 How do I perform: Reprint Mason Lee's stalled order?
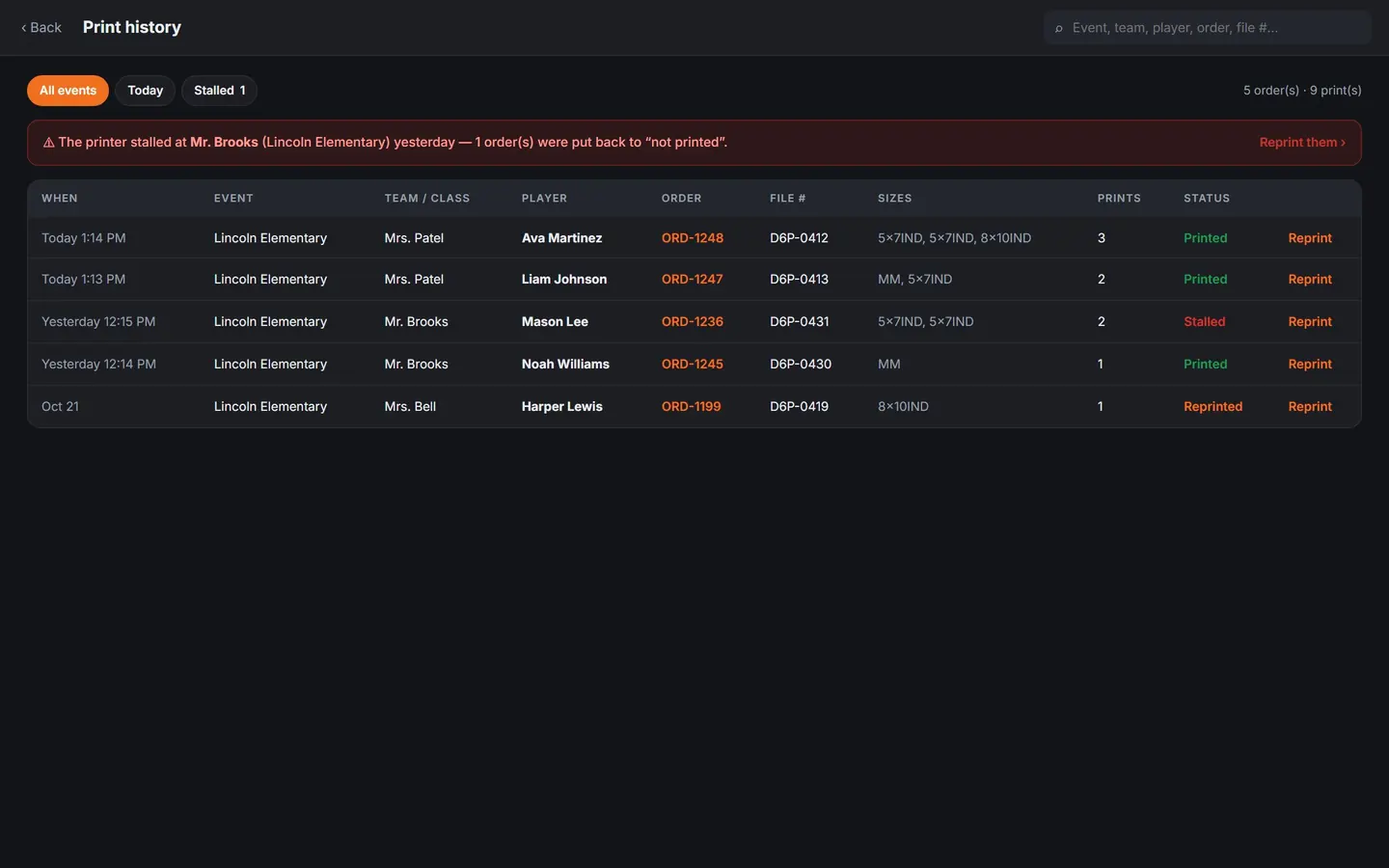(x=1310, y=322)
